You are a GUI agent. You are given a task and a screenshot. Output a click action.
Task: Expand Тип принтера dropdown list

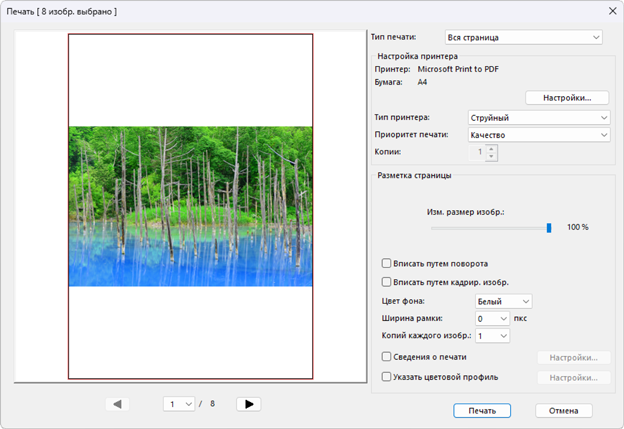(x=539, y=118)
